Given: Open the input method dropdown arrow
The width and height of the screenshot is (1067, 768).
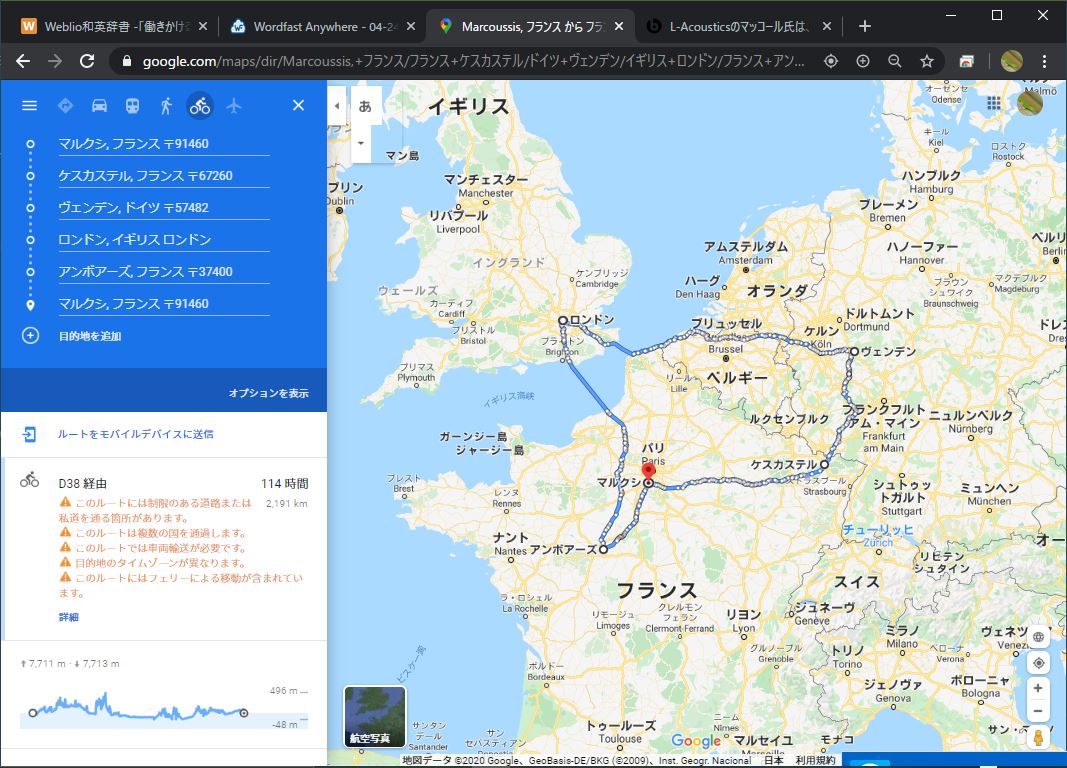Looking at the screenshot, I should (x=361, y=143).
